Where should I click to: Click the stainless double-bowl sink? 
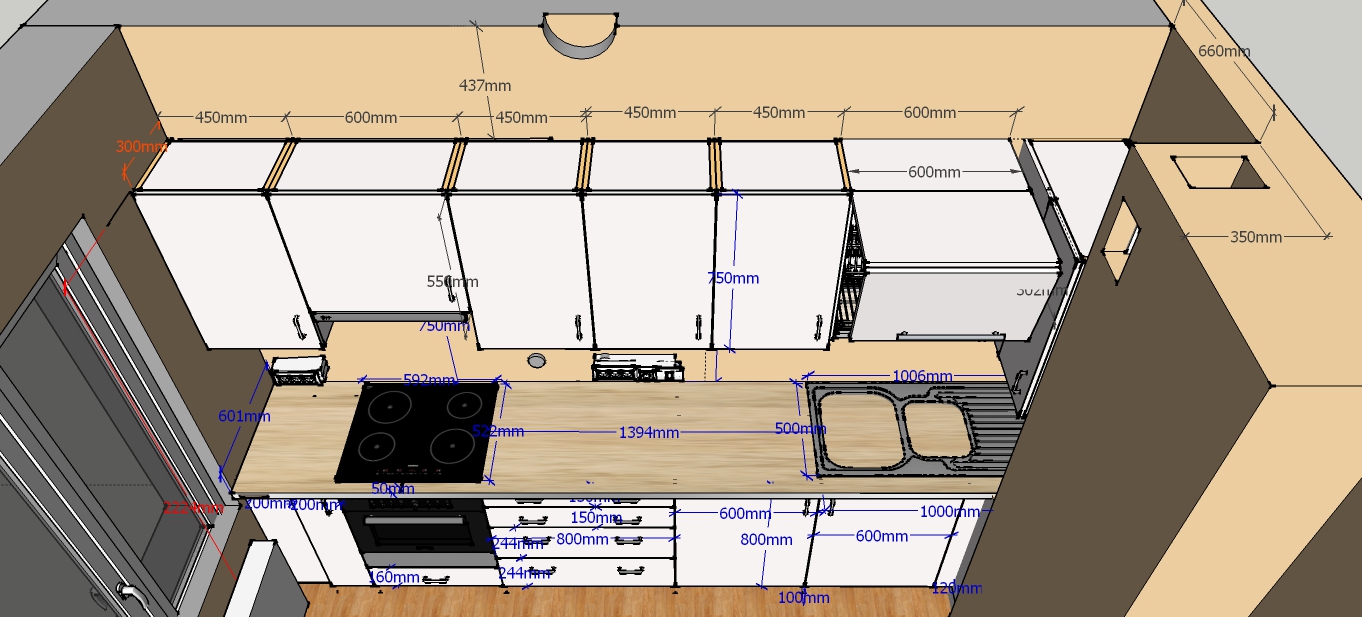click(x=912, y=428)
